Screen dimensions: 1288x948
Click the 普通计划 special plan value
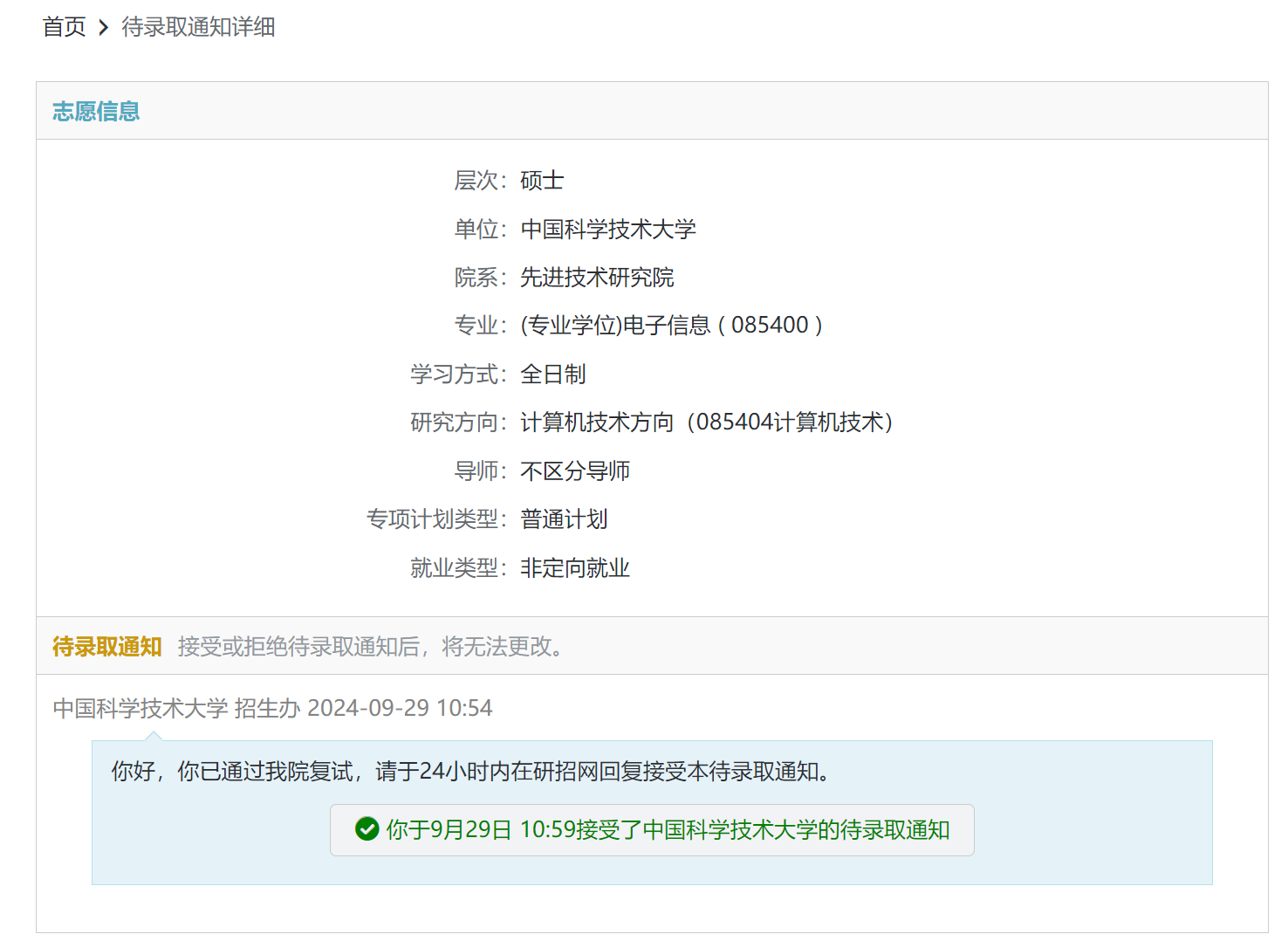tap(564, 519)
